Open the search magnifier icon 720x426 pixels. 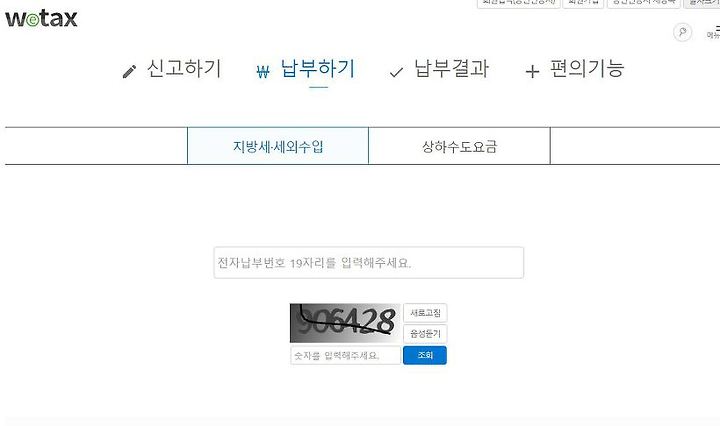click(682, 33)
